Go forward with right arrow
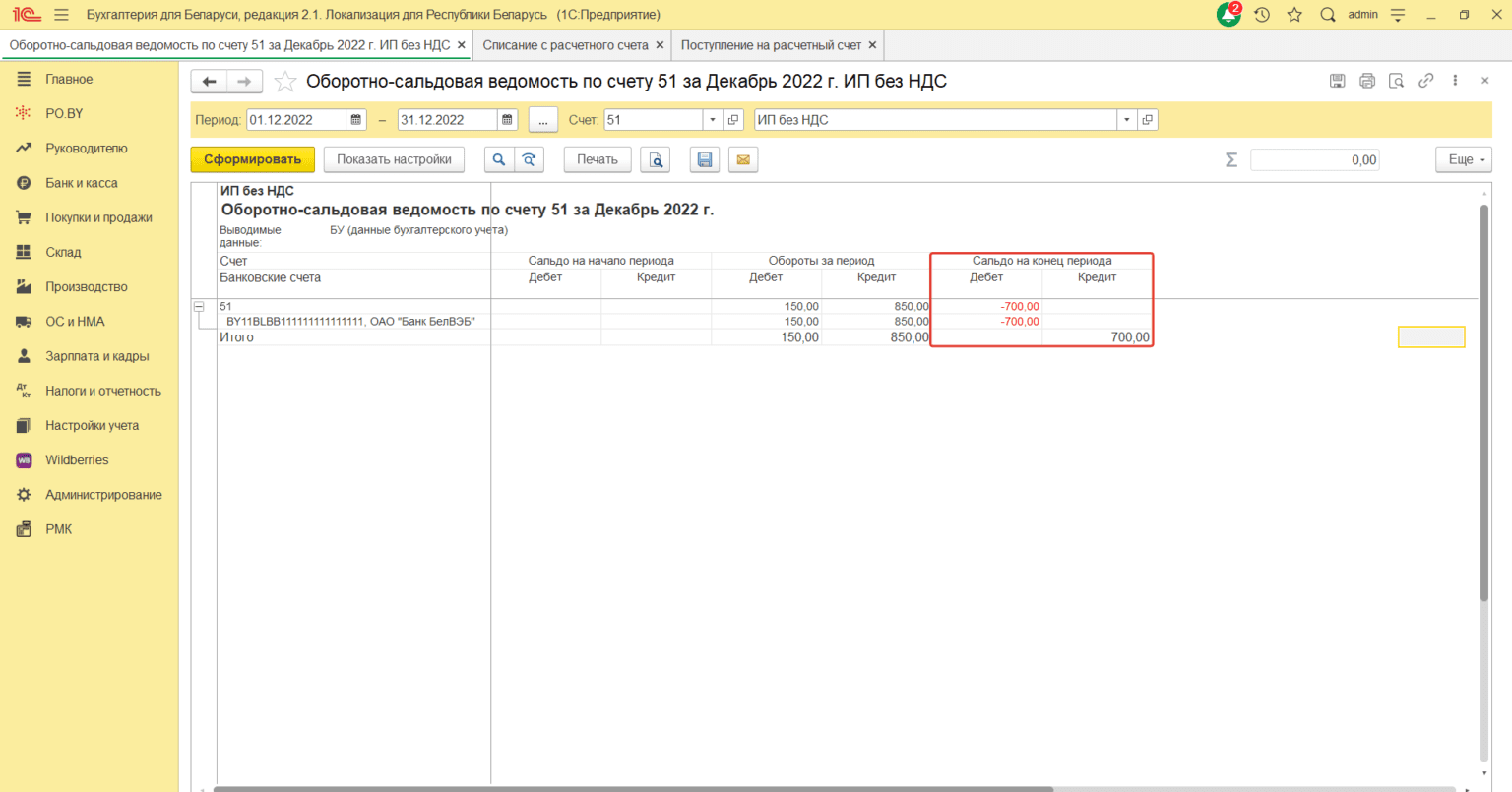Viewport: 1512px width, 792px height. (245, 82)
